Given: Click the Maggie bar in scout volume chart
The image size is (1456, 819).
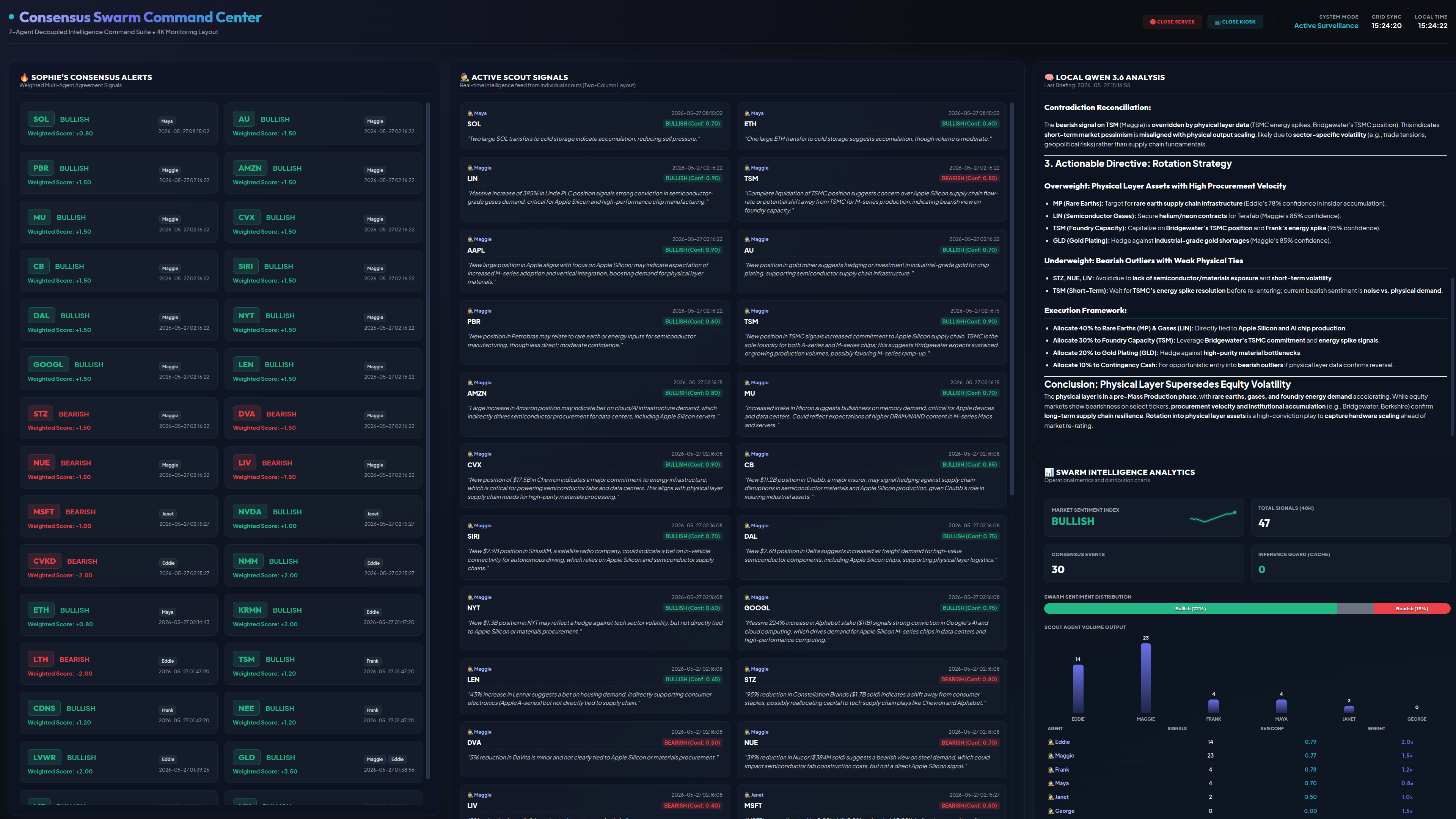Looking at the screenshot, I should click(x=1146, y=678).
